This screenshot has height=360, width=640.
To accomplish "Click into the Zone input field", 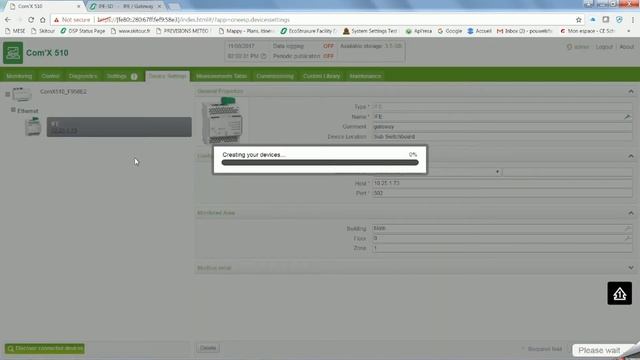I will point(502,248).
